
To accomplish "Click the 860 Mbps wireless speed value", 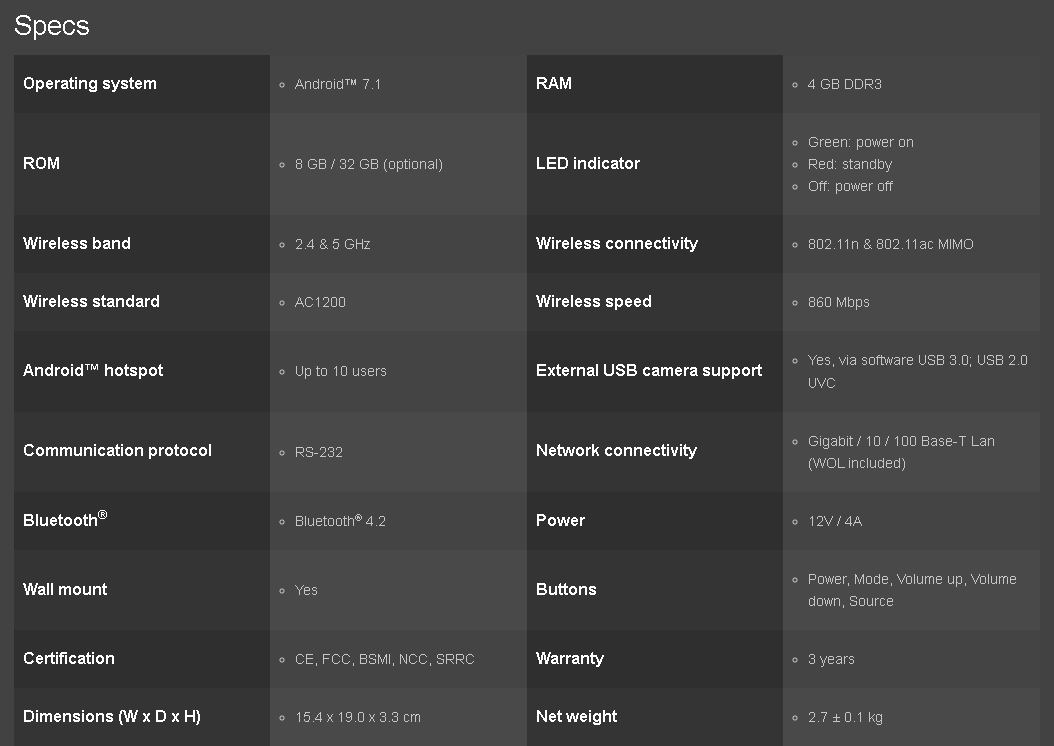I will coord(838,302).
